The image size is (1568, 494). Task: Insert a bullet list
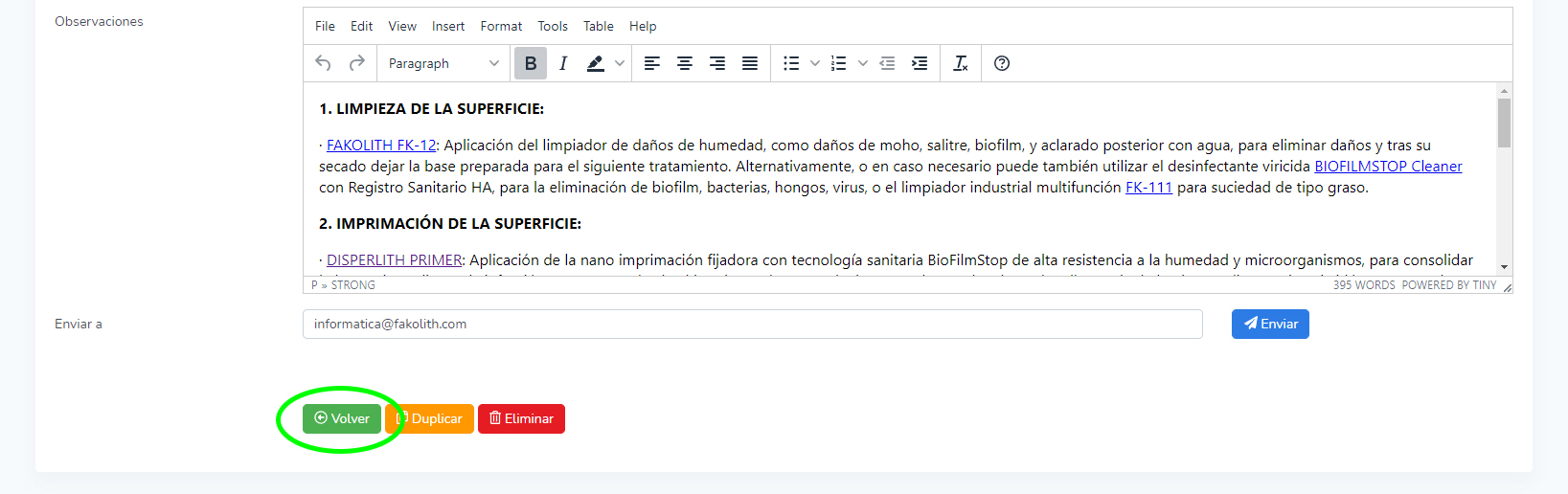(x=791, y=63)
